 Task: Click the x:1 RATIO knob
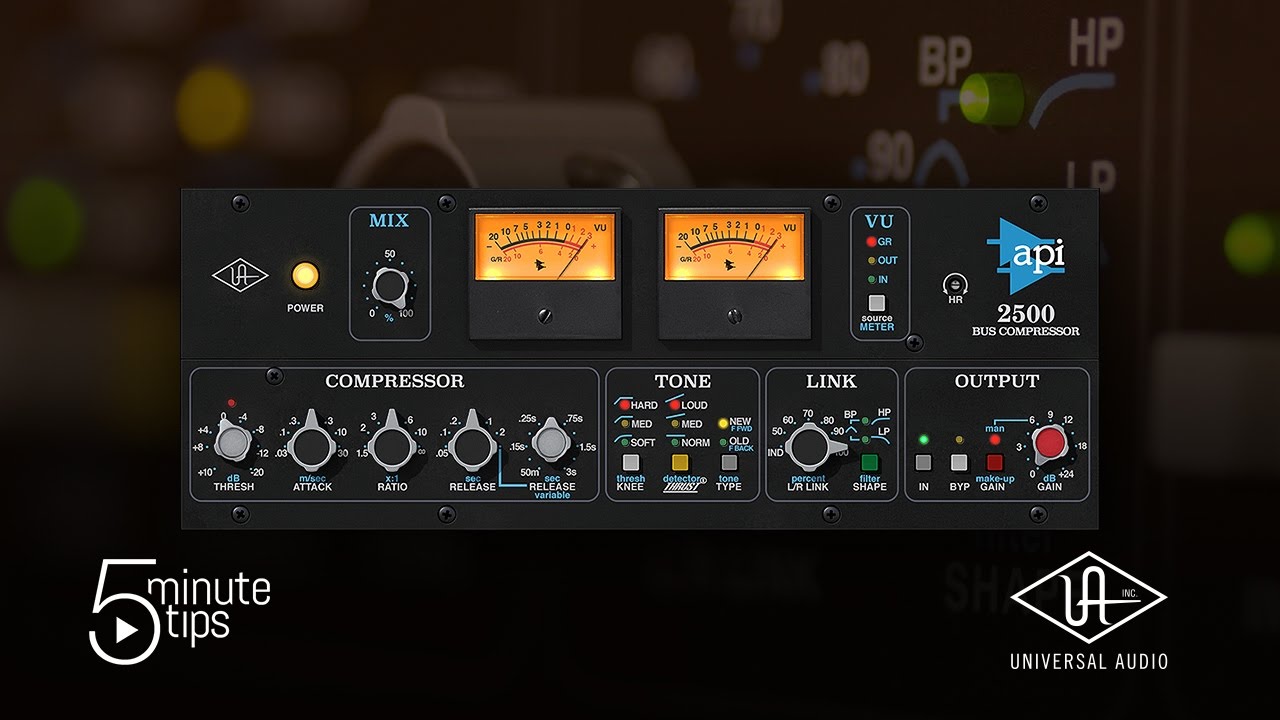pyautogui.click(x=391, y=446)
